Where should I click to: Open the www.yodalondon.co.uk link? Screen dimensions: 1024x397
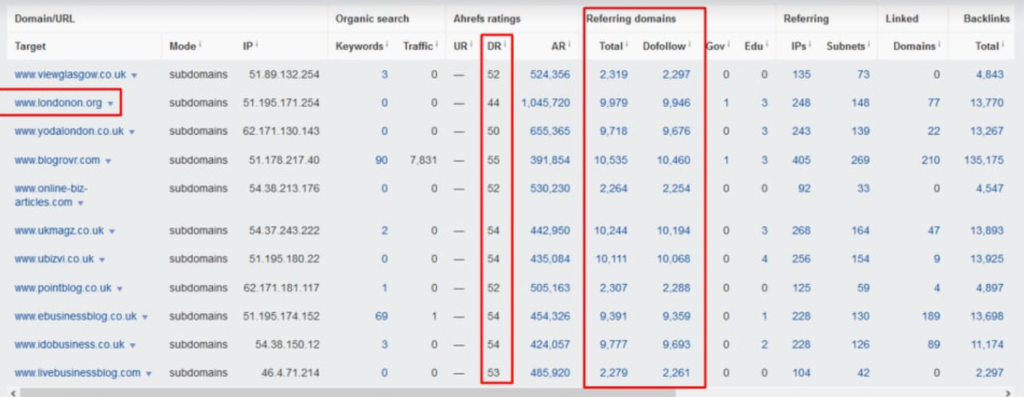coord(69,131)
